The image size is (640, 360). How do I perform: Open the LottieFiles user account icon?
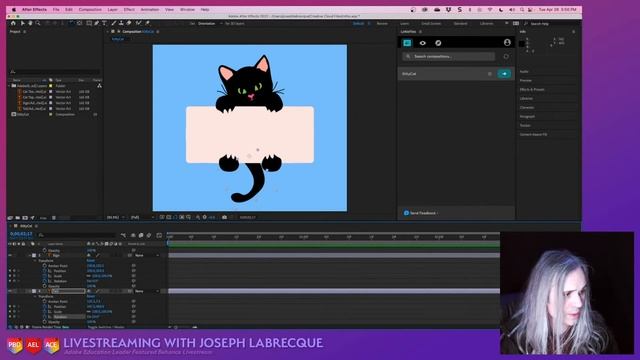507,42
